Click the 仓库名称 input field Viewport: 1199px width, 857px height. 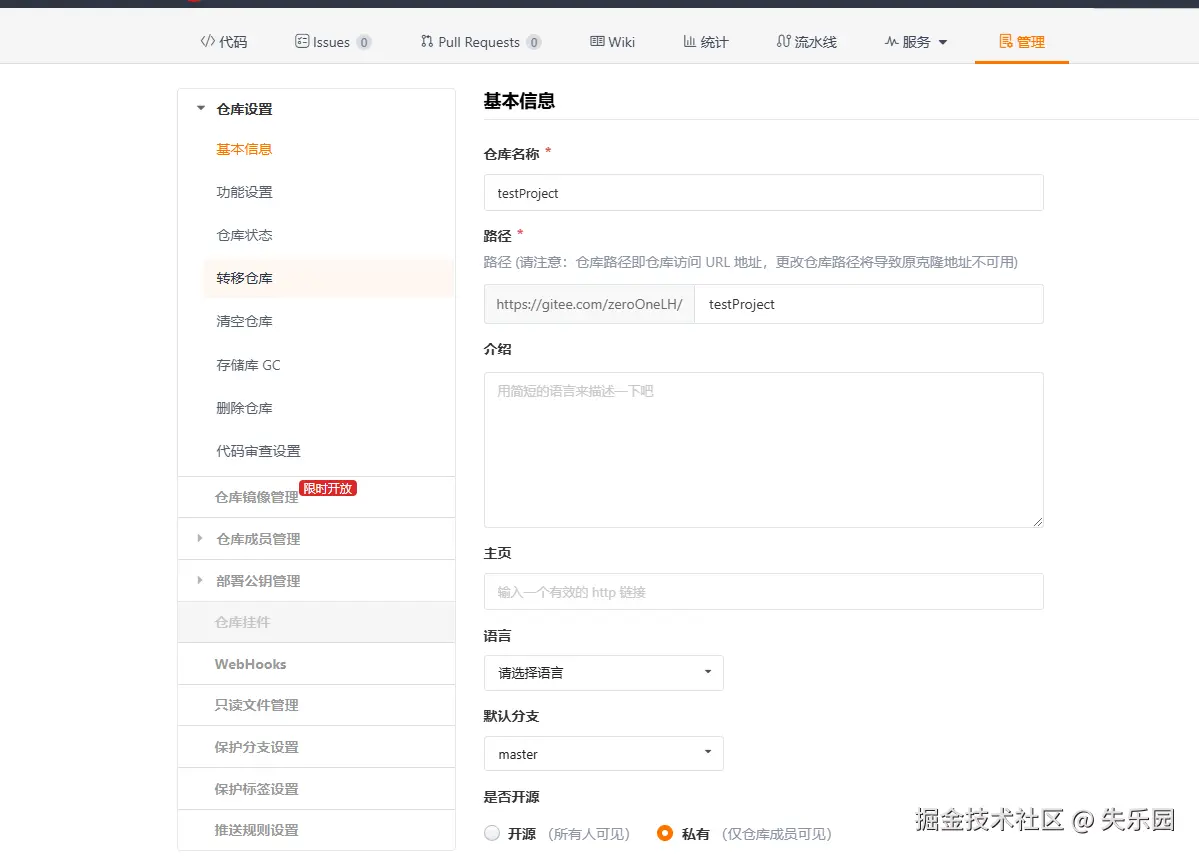[763, 193]
